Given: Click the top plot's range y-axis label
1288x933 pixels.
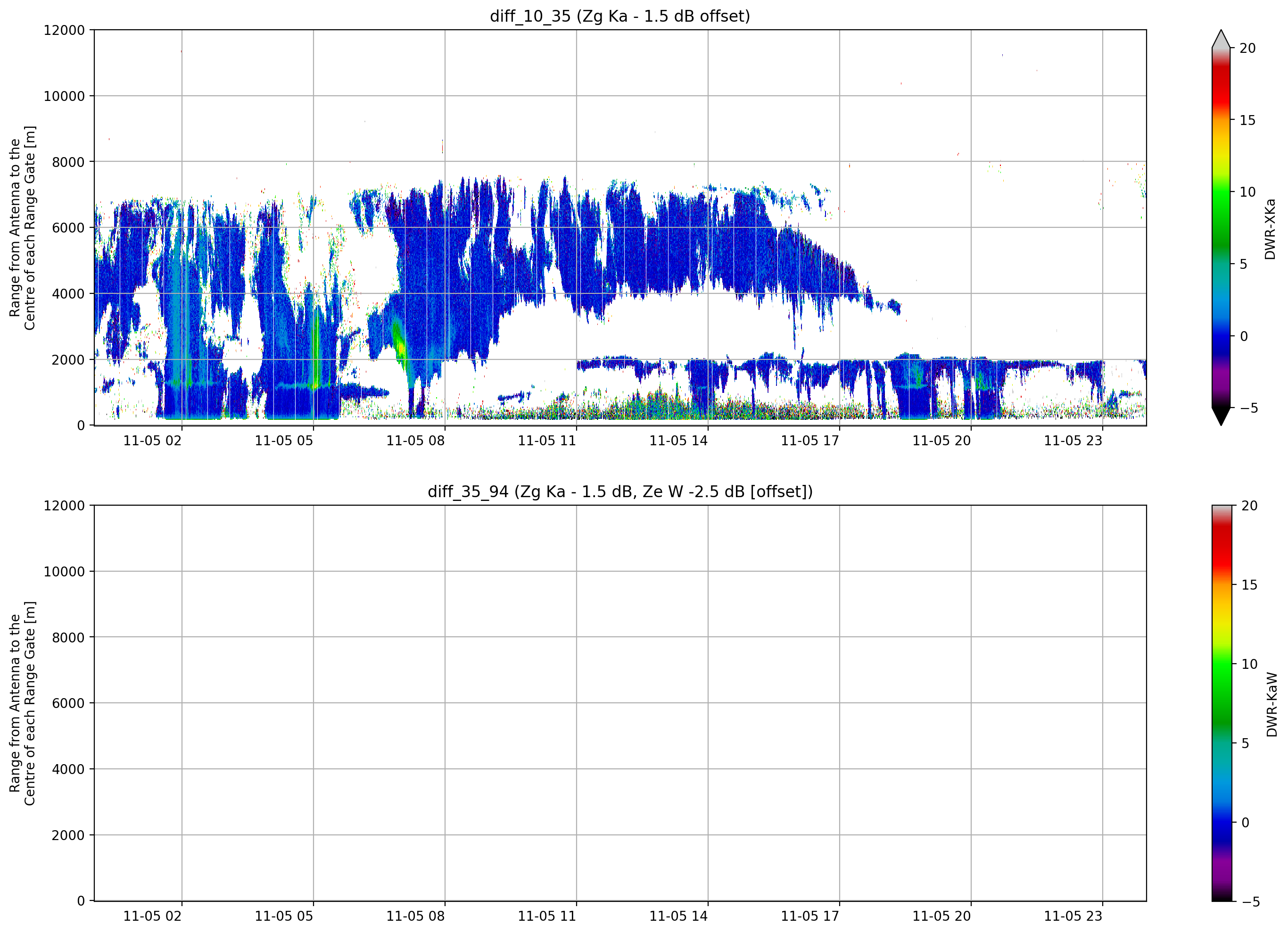Looking at the screenshot, I should [22, 227].
